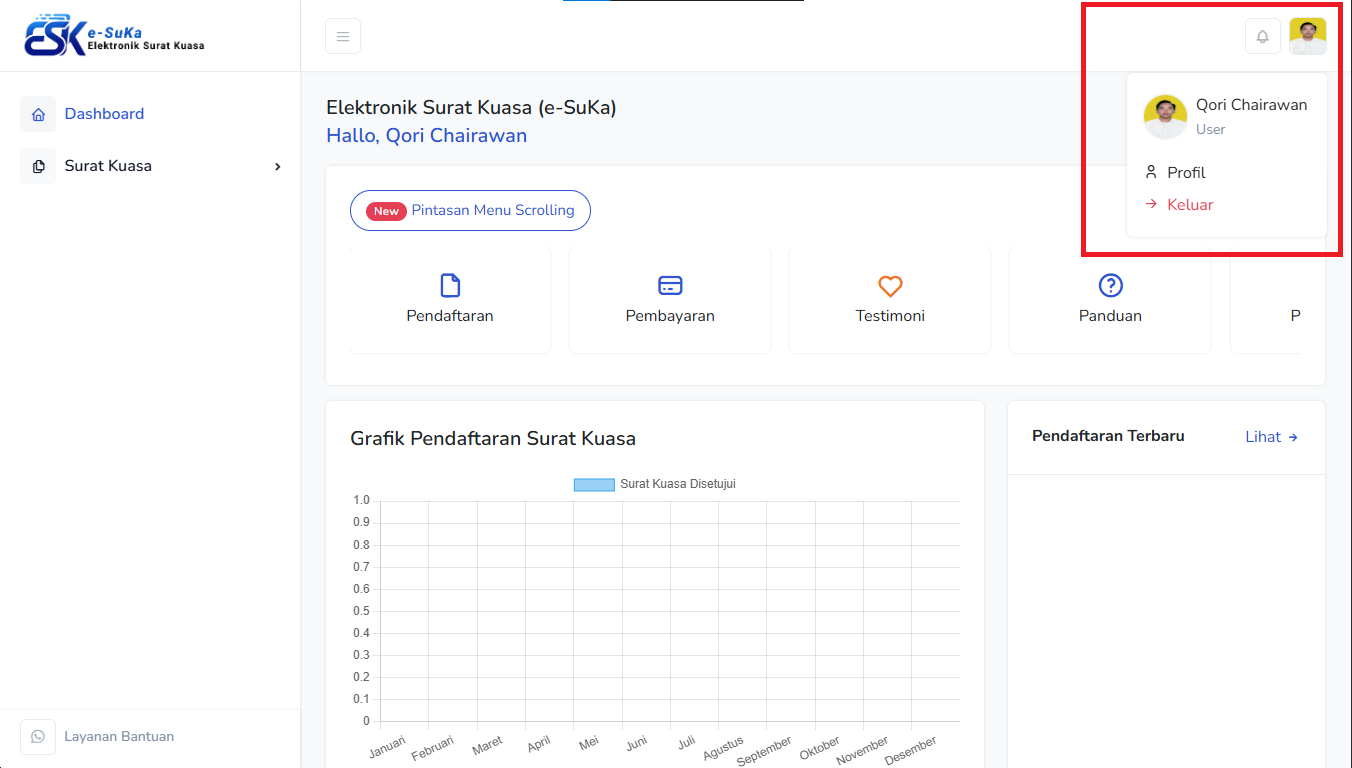Viewport: 1352px width, 768px height.
Task: Expand the Surat Kuasa sidebar menu
Action: [150, 166]
